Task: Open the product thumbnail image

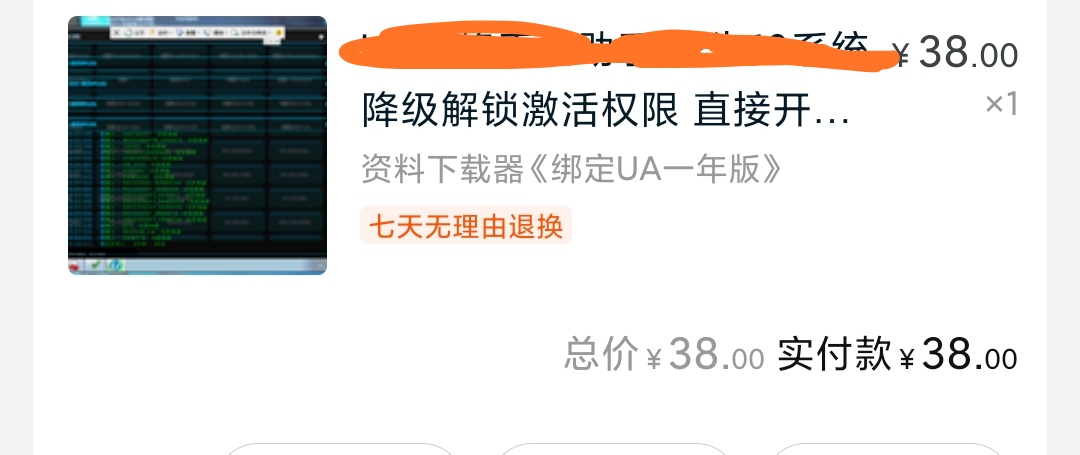Action: [197, 145]
